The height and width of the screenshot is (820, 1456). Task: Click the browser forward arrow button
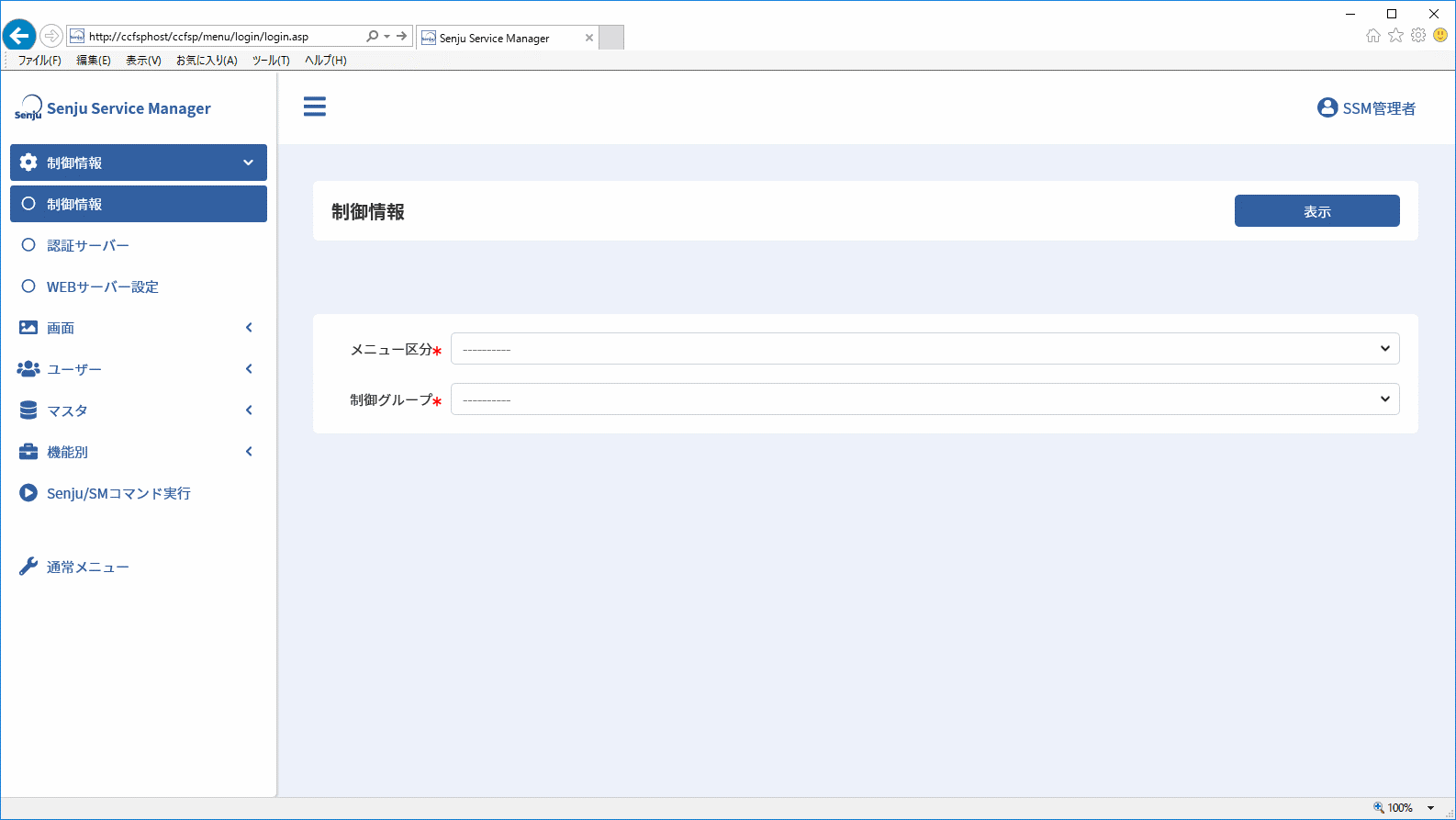51,36
